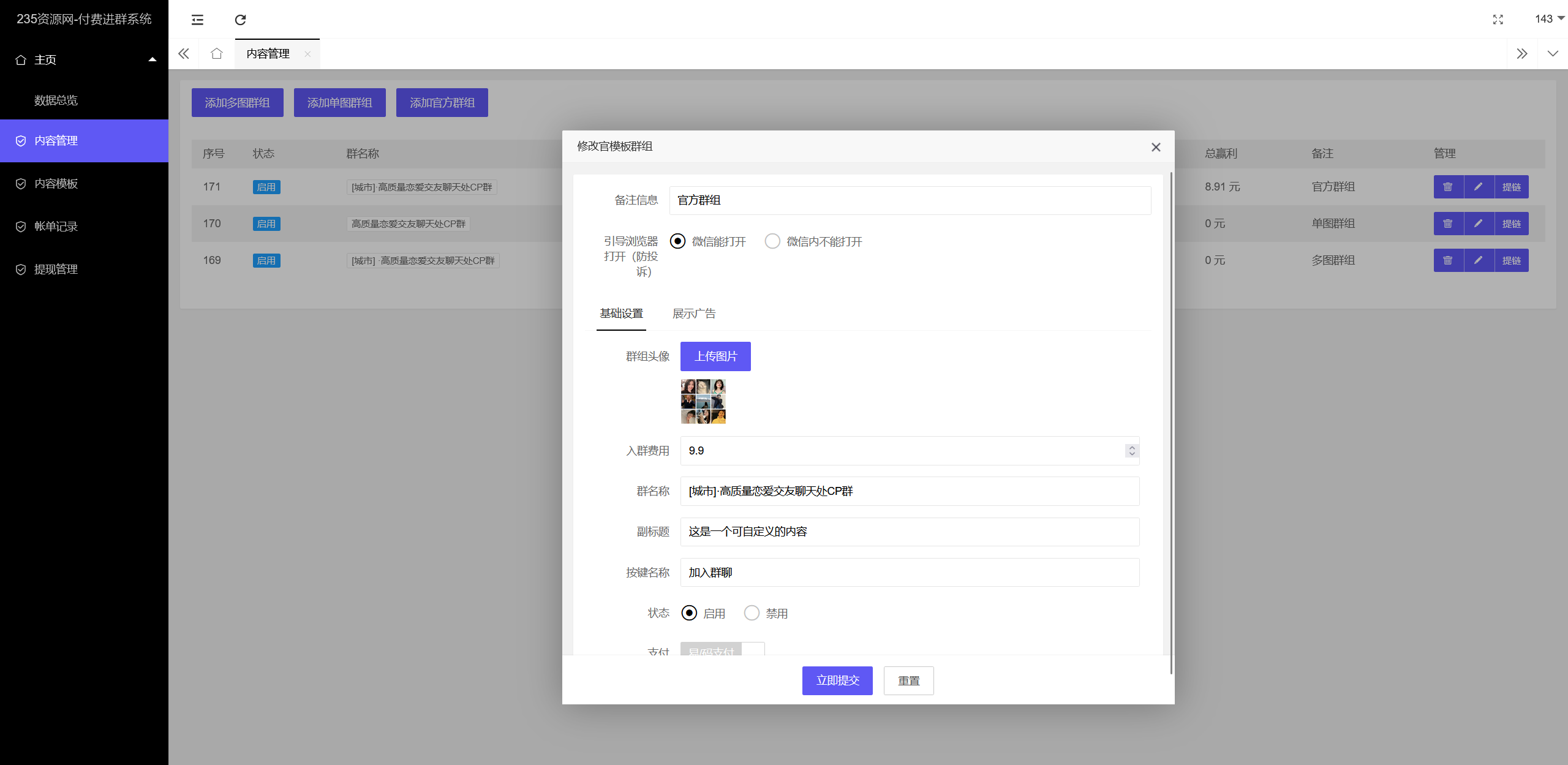Open the tab list chevron on the right
1568x765 pixels.
(x=1552, y=53)
